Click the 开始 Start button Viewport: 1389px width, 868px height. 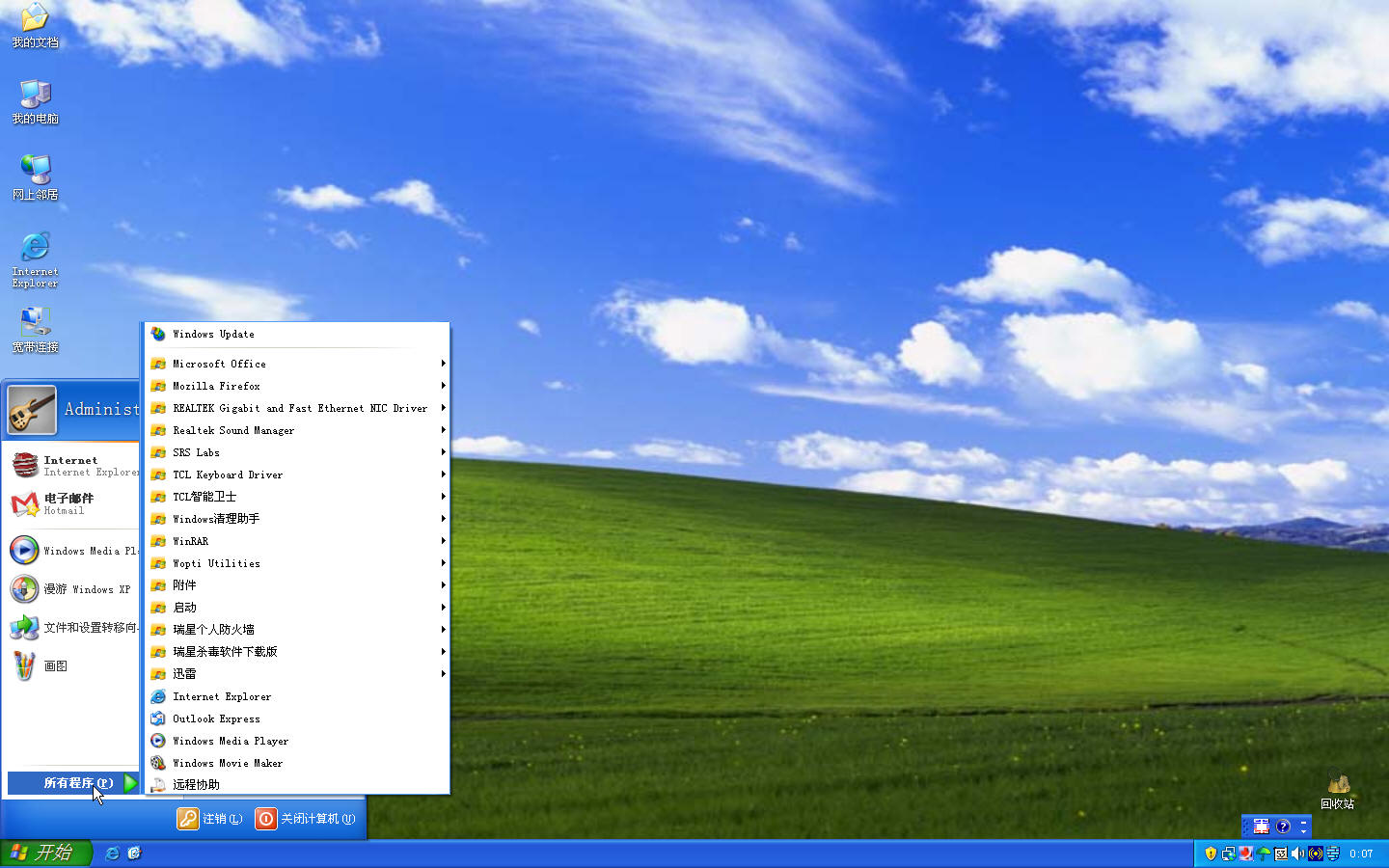pyautogui.click(x=45, y=854)
